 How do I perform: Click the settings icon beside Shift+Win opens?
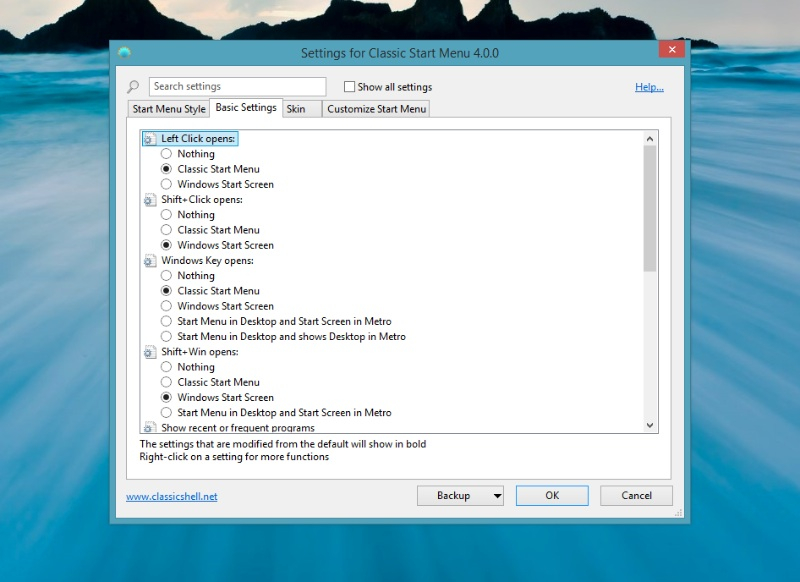coord(150,352)
